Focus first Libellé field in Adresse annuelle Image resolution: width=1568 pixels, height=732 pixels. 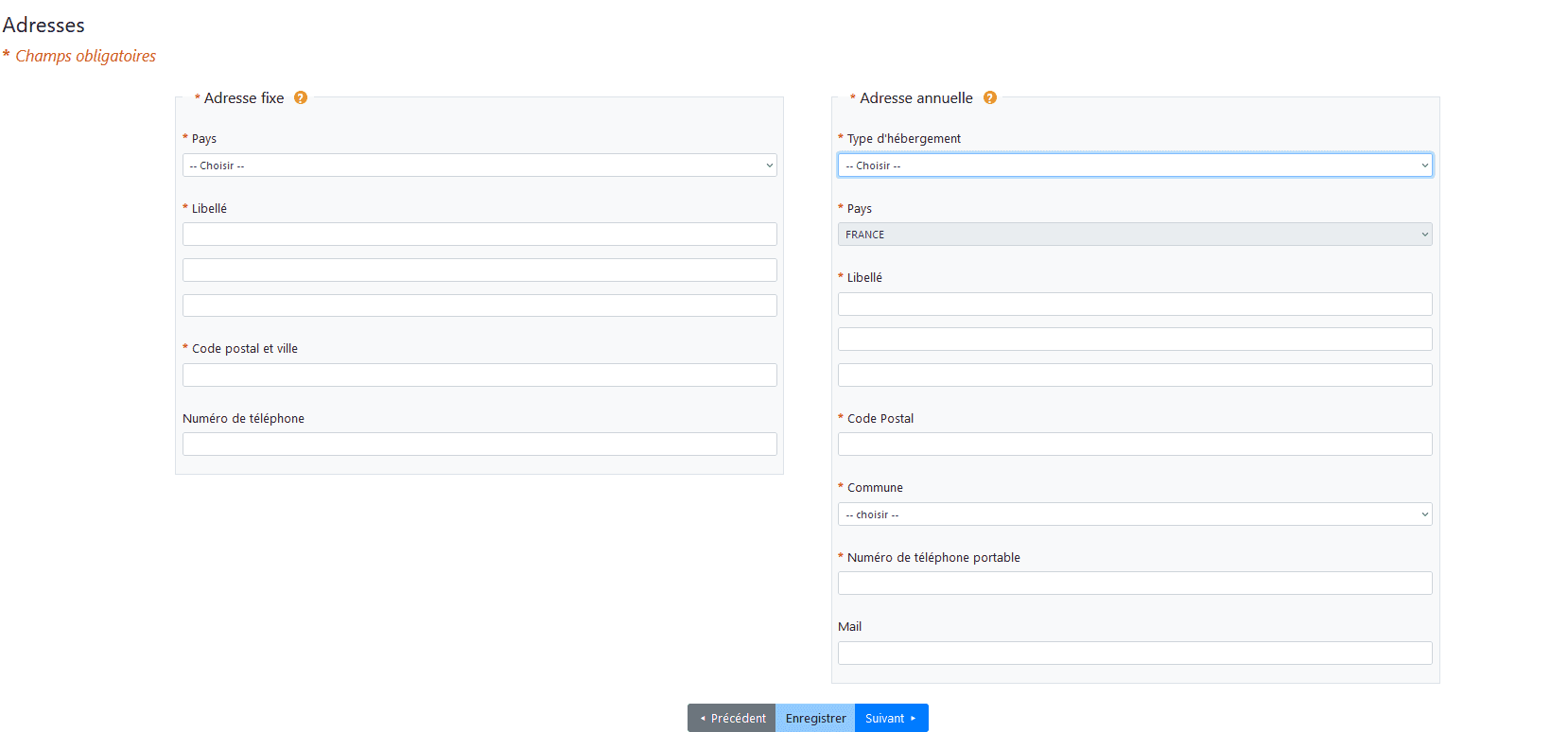pos(1135,304)
